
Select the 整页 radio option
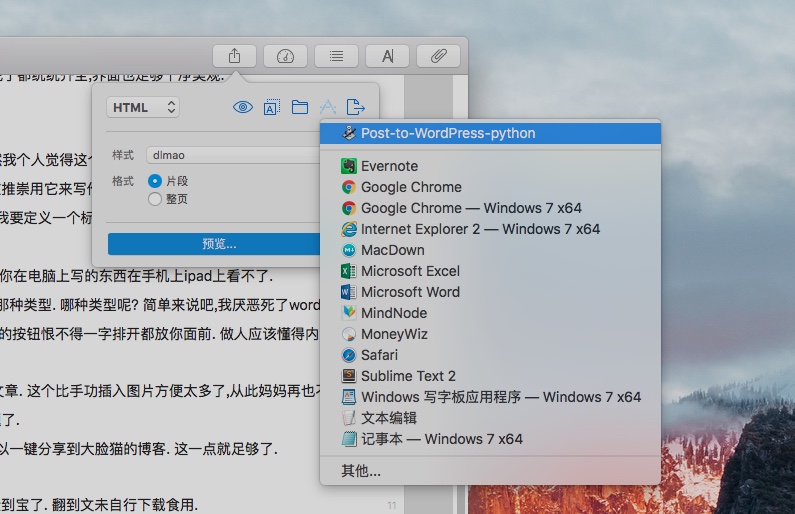click(155, 199)
